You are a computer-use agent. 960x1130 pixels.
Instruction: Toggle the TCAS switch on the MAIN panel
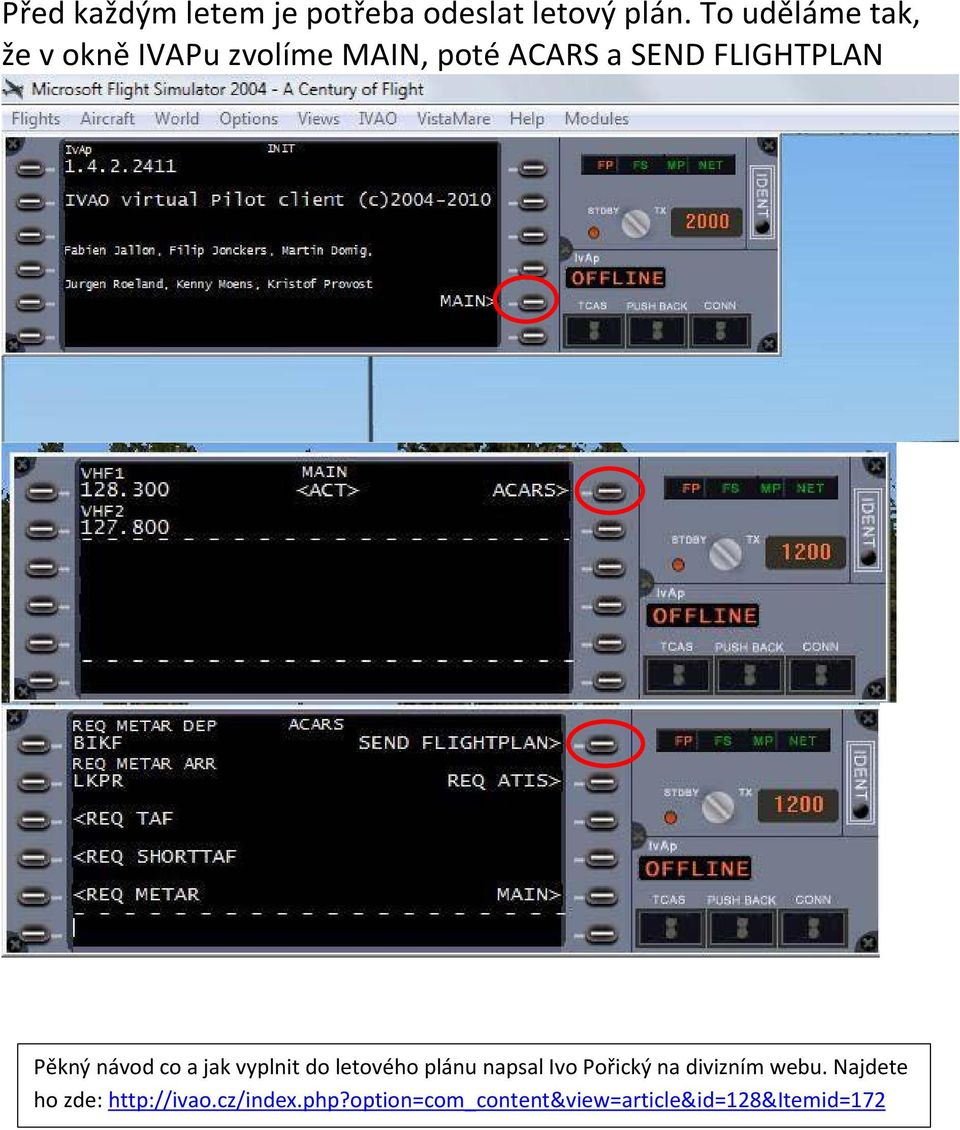(678, 675)
